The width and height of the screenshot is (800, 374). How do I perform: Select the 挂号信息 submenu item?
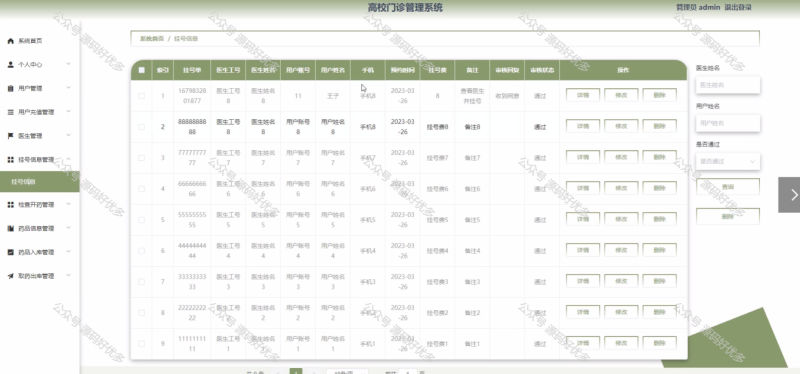40,182
